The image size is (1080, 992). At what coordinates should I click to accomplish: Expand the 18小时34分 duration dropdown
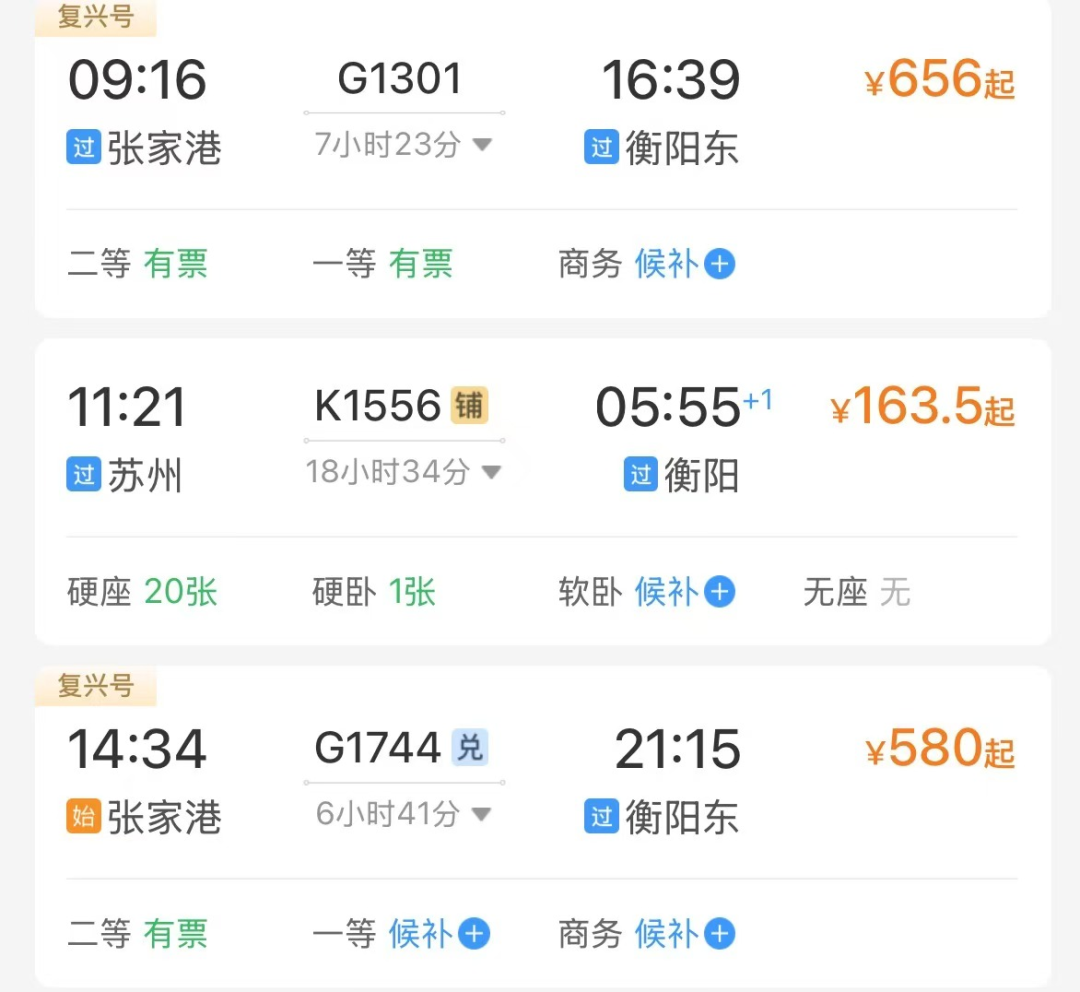(x=490, y=472)
